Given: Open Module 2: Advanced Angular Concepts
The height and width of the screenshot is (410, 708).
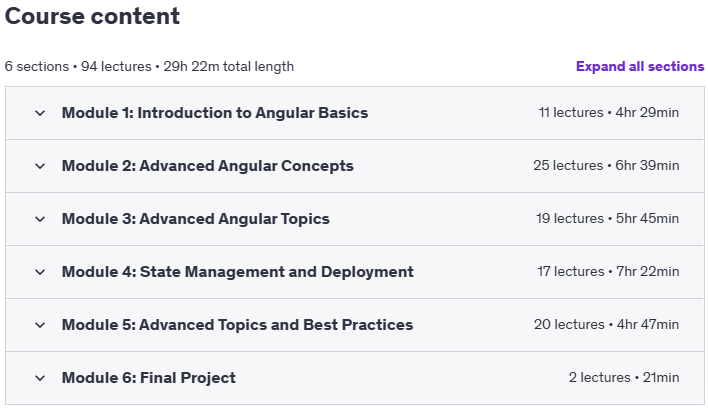Looking at the screenshot, I should click(208, 166).
